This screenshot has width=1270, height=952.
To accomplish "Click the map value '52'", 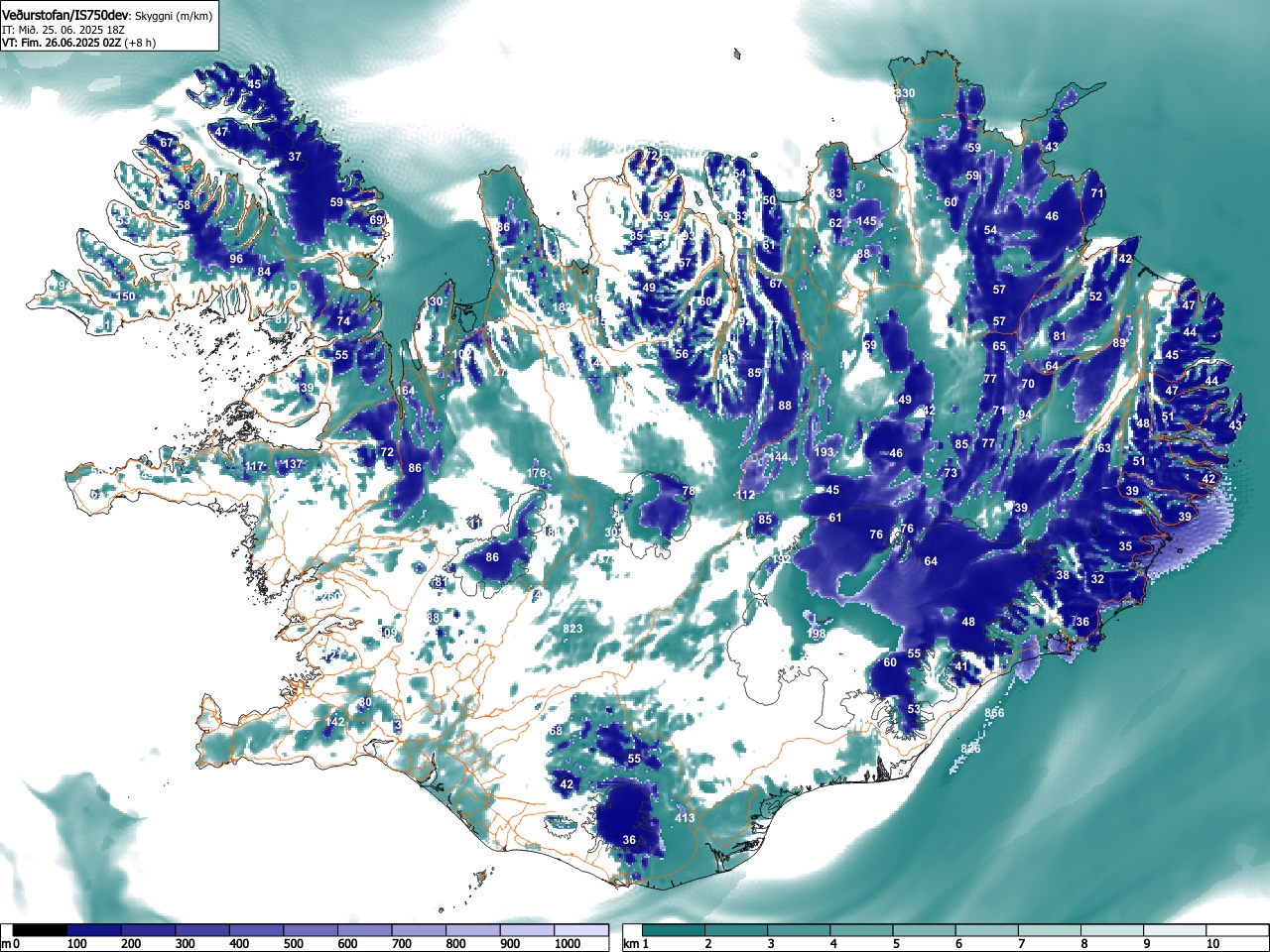I will (x=1095, y=297).
